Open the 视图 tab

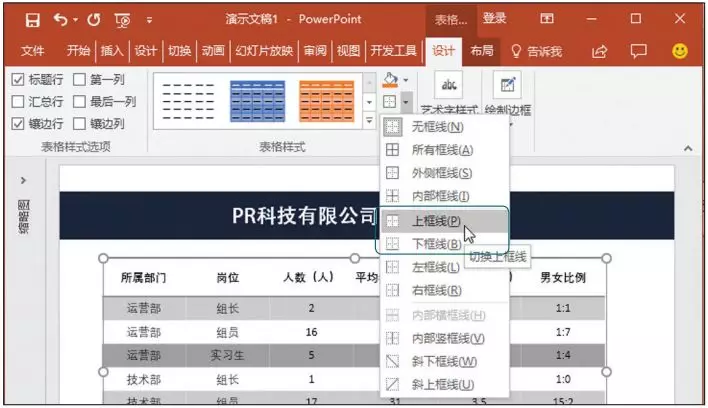[x=348, y=51]
